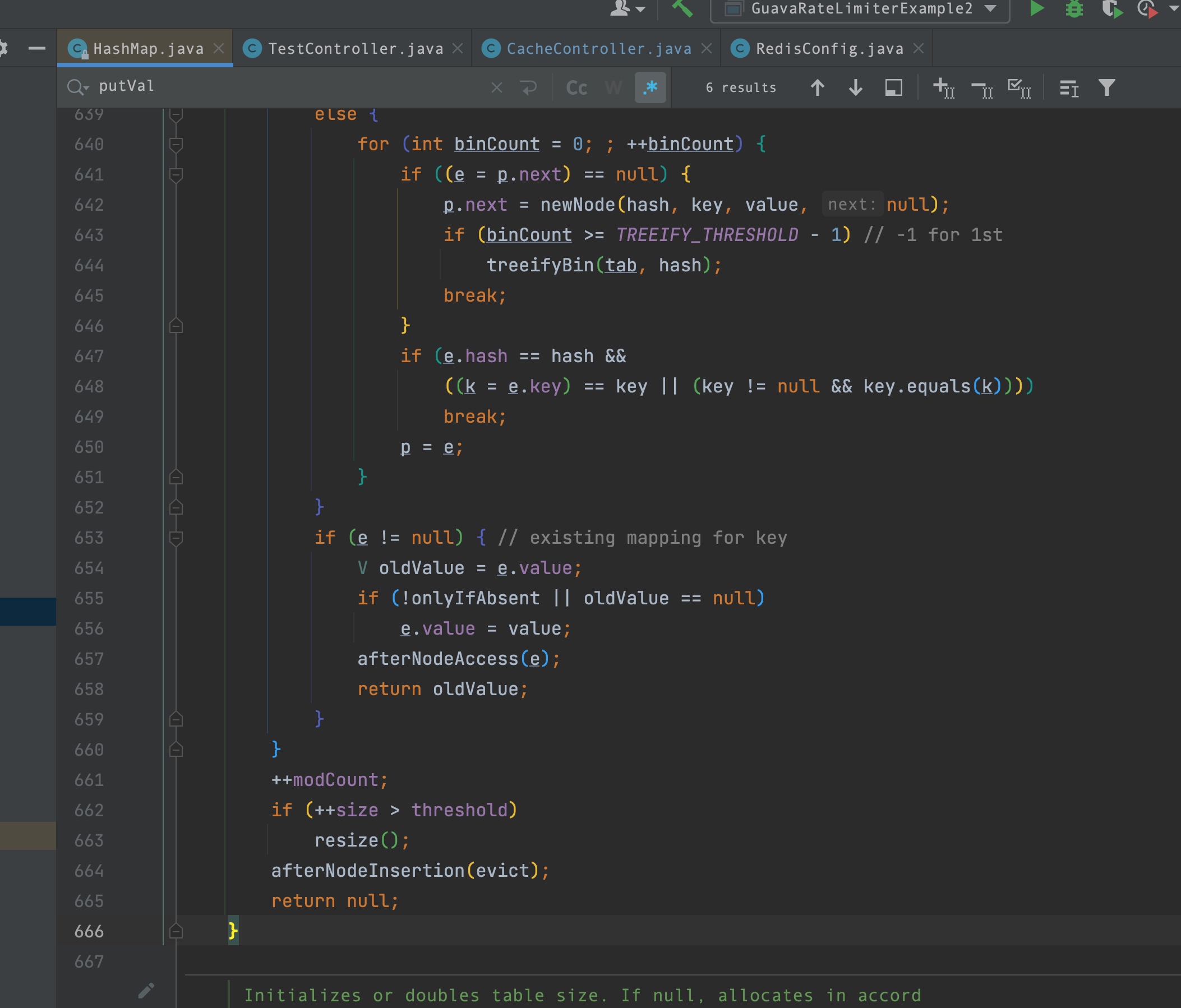Close the CacheController.java tab
1181x1008 pixels.
[x=706, y=49]
